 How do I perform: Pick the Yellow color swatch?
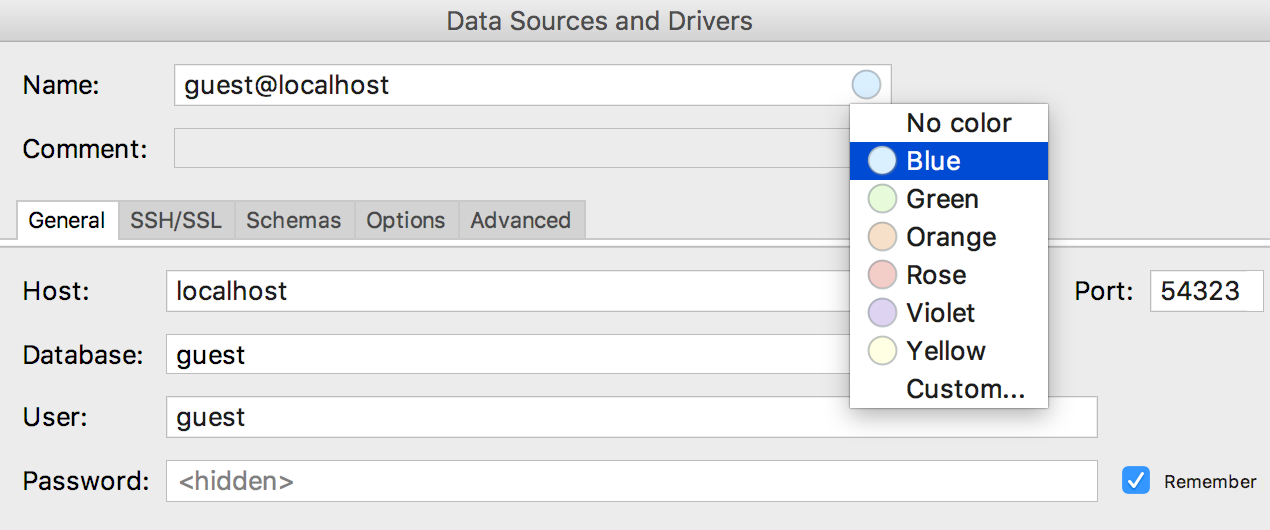pyautogui.click(x=882, y=351)
